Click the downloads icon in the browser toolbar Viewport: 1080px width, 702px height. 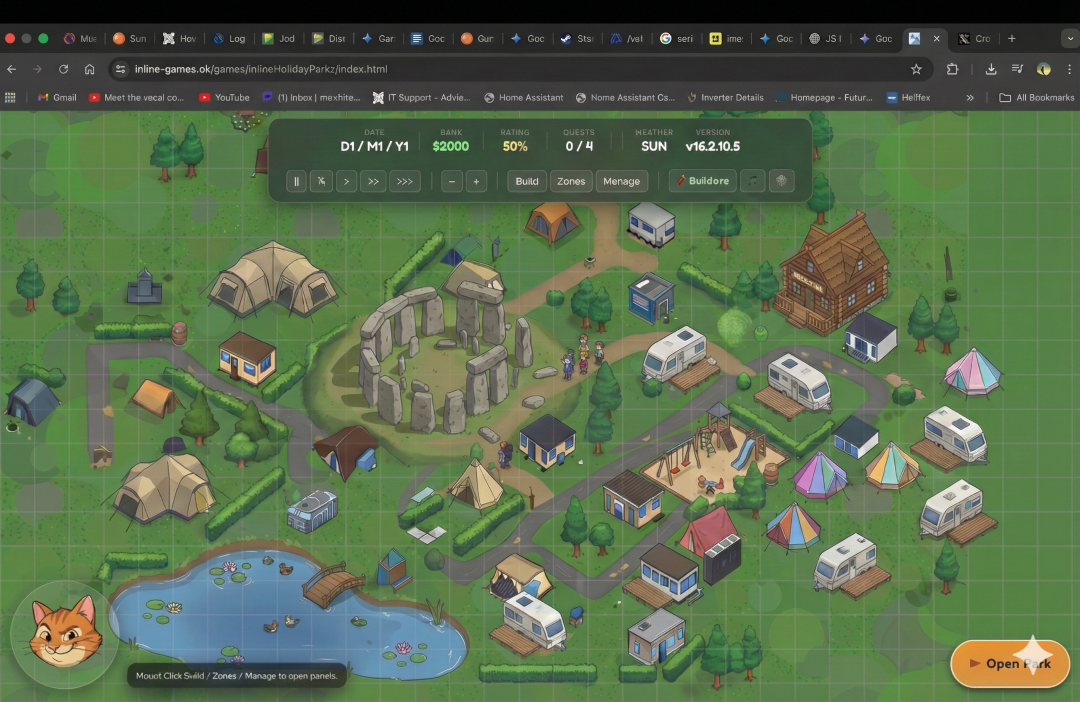click(x=991, y=69)
